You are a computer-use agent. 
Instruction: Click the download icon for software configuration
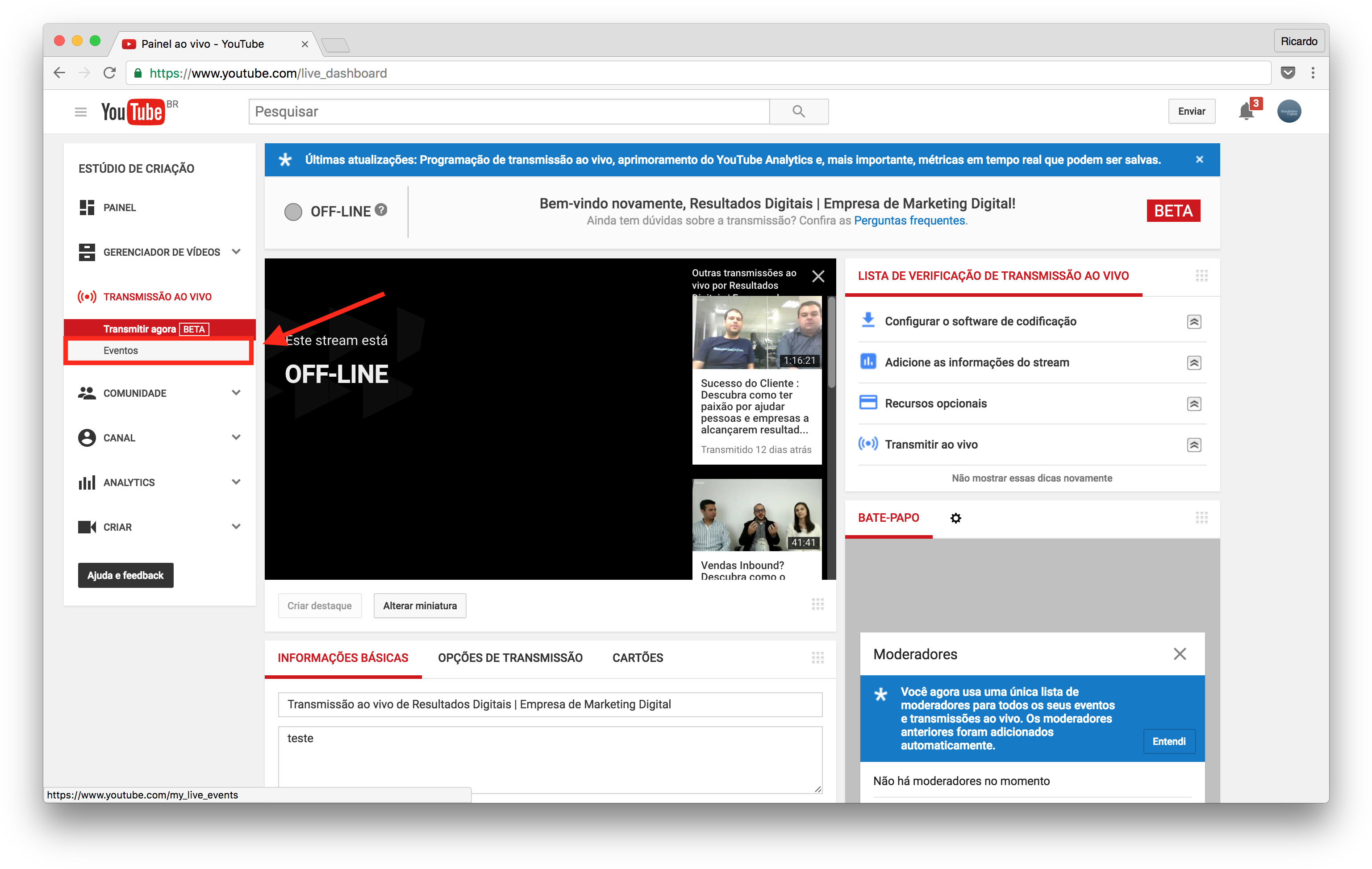point(868,320)
